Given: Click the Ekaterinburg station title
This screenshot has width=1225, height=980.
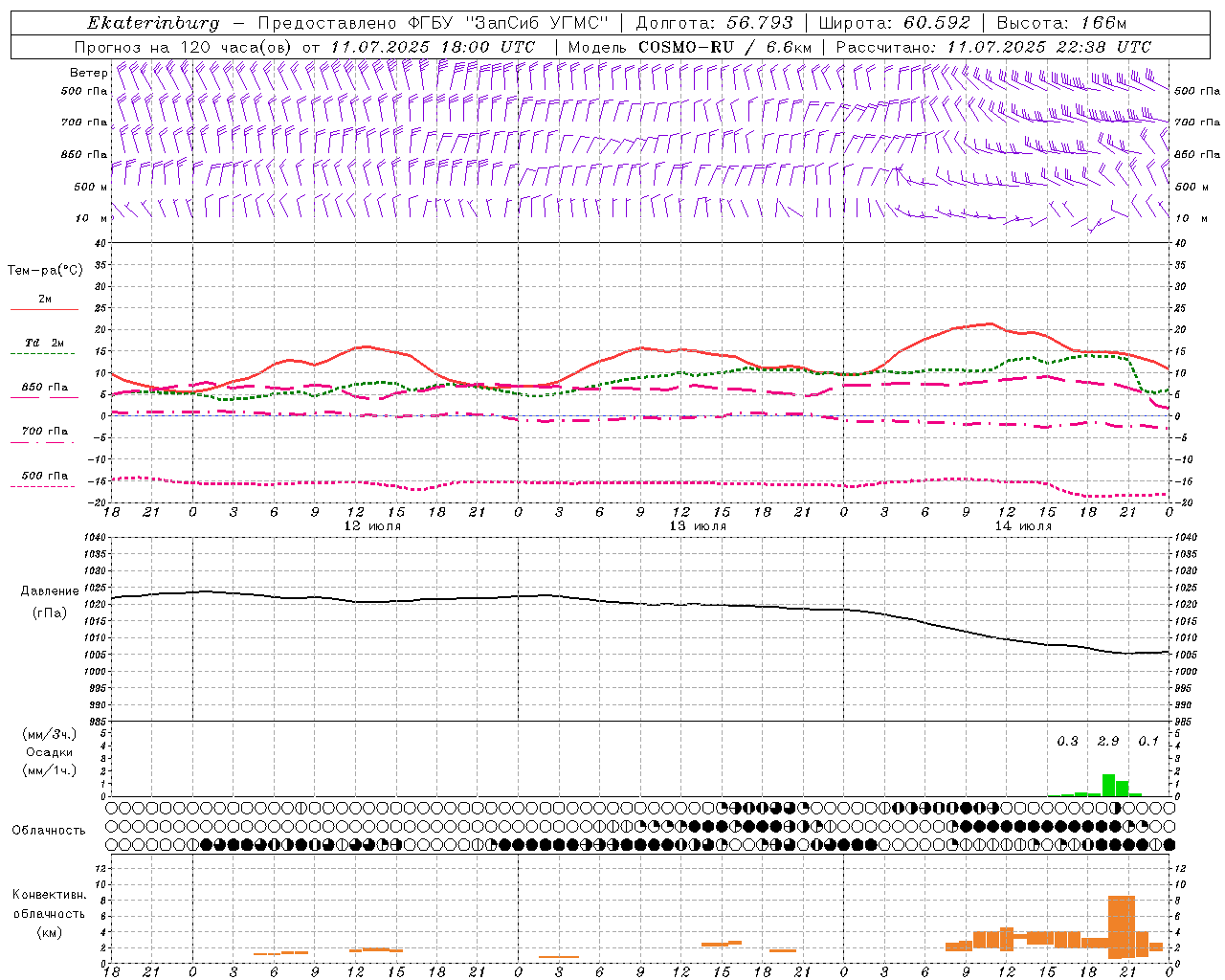Looking at the screenshot, I should coord(152,23).
